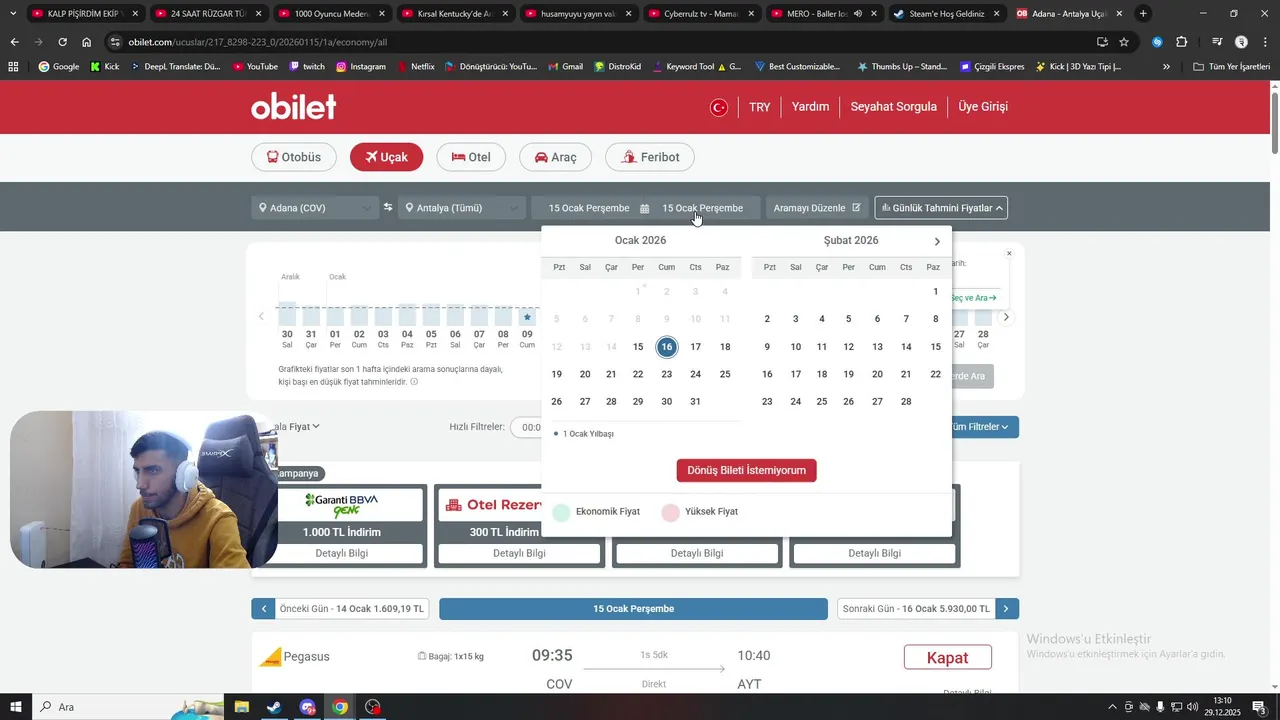Click Ekonomik Fiyat green swatch
Image resolution: width=1280 pixels, height=720 pixels.
tap(561, 512)
